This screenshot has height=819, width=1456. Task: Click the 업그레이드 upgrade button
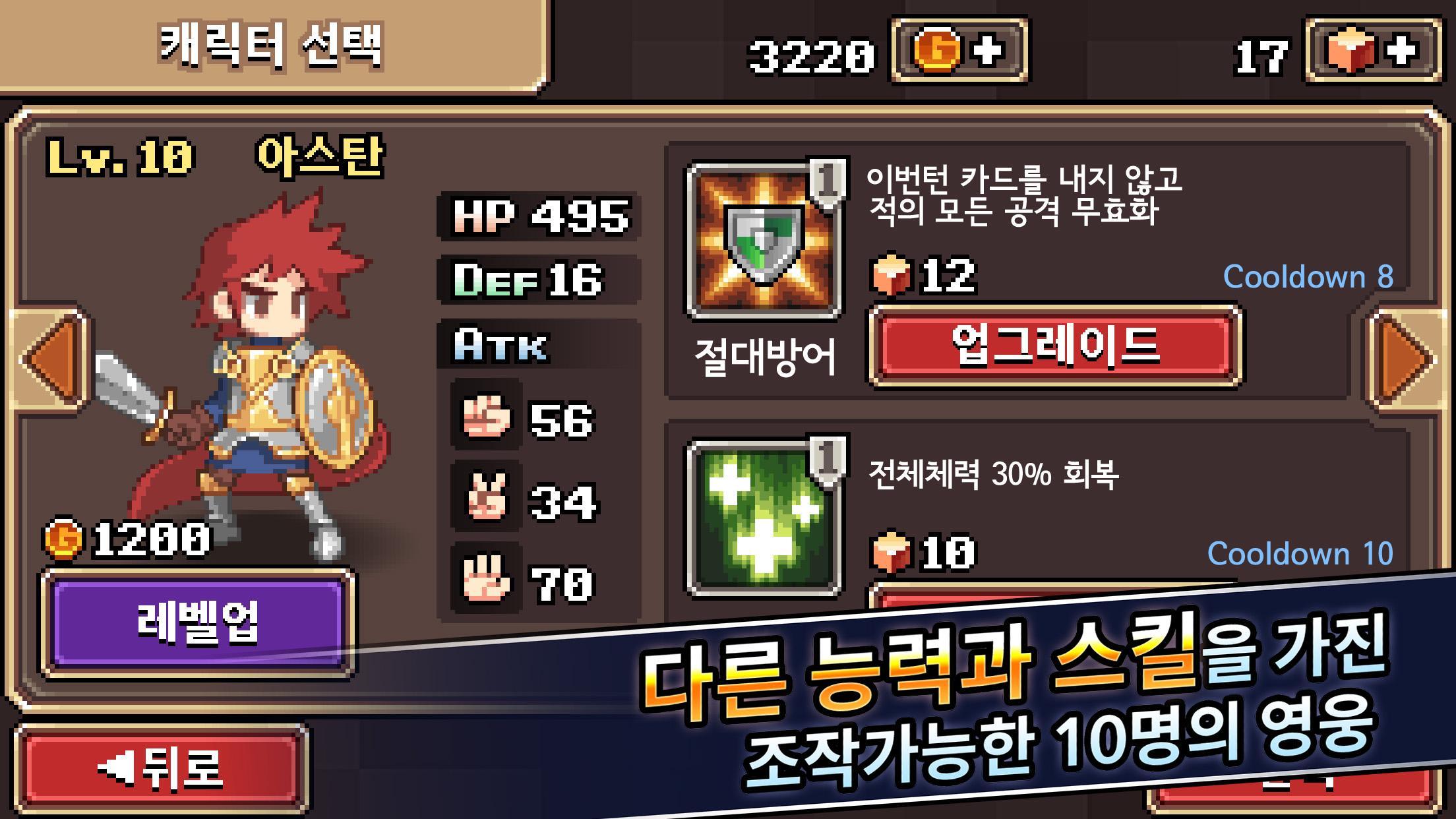(x=1056, y=346)
